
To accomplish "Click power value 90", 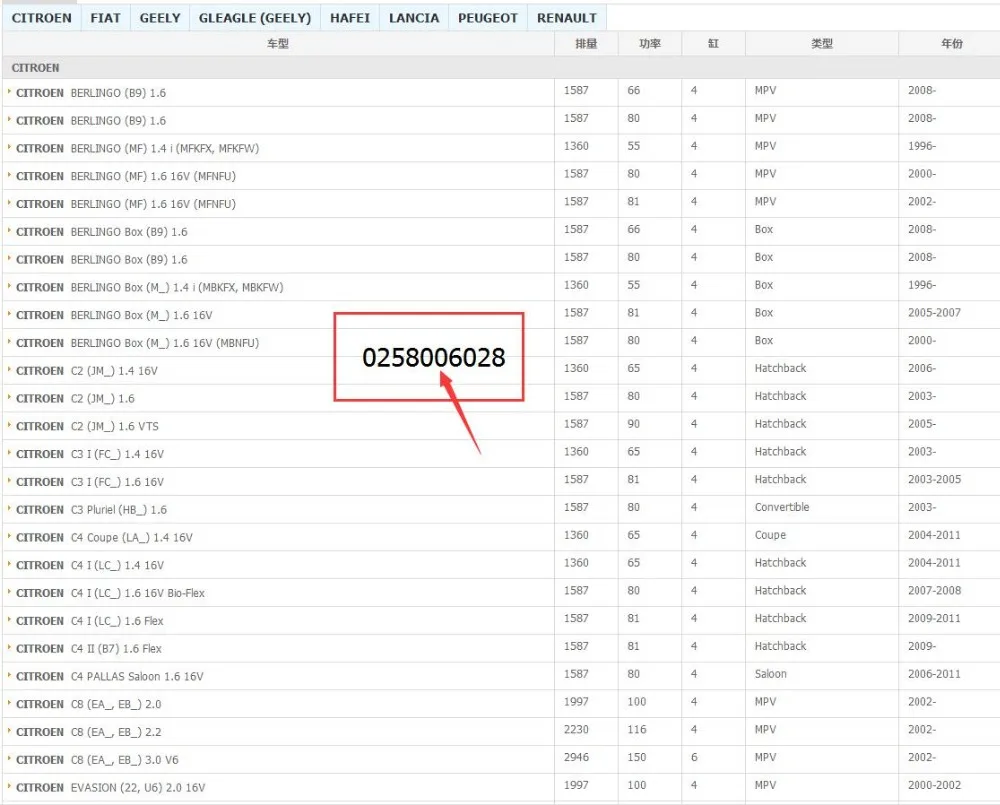I will 633,424.
